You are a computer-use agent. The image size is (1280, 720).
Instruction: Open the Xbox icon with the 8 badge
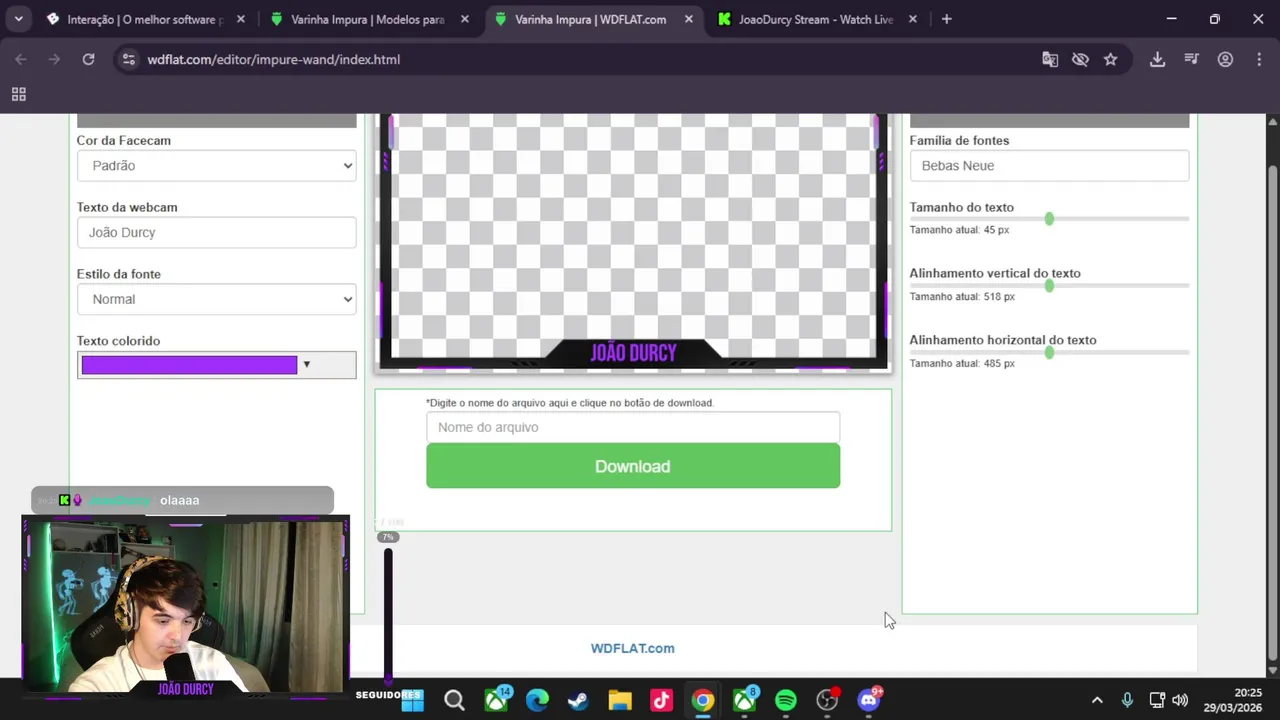point(745,700)
